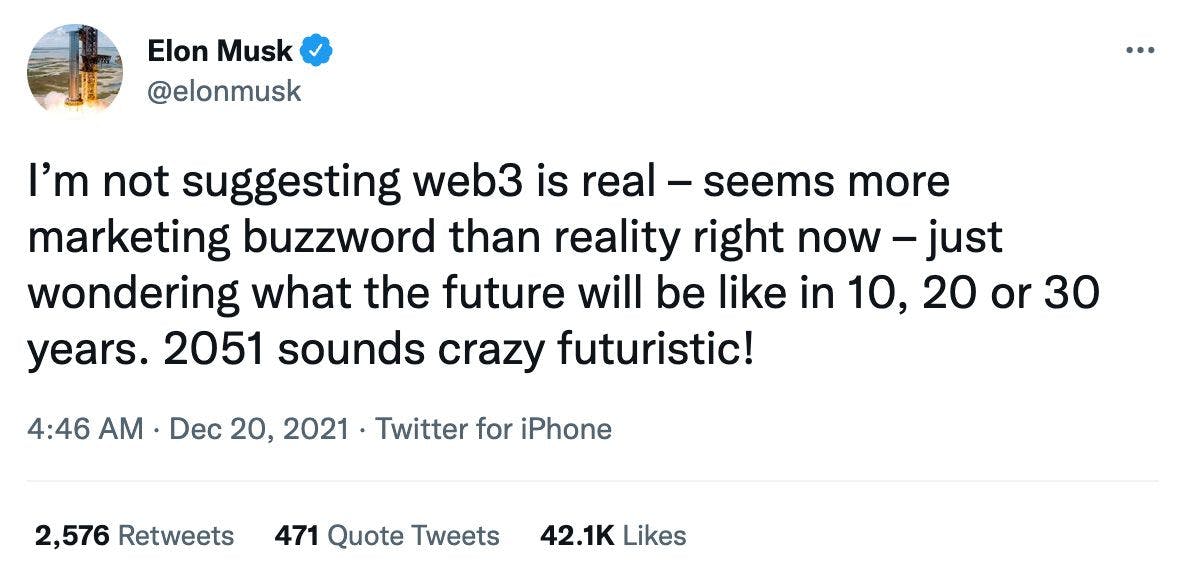Click the 42.1K like count

coord(577,535)
